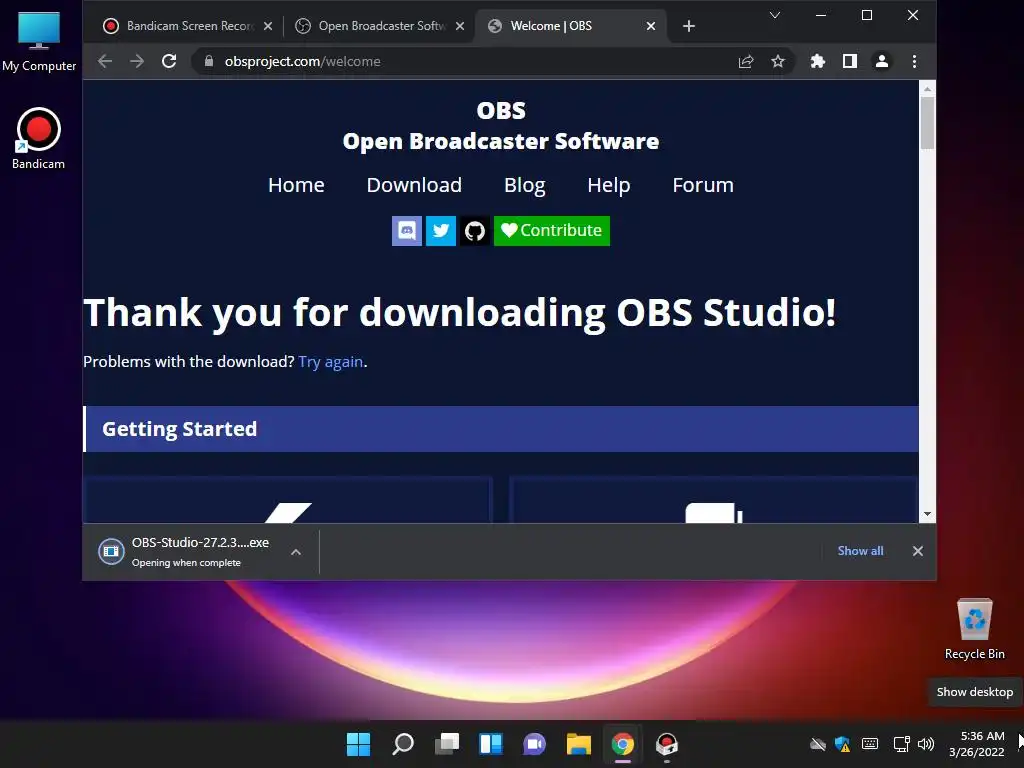The width and height of the screenshot is (1024, 768).
Task: Open the Forum navigation link
Action: 703,185
